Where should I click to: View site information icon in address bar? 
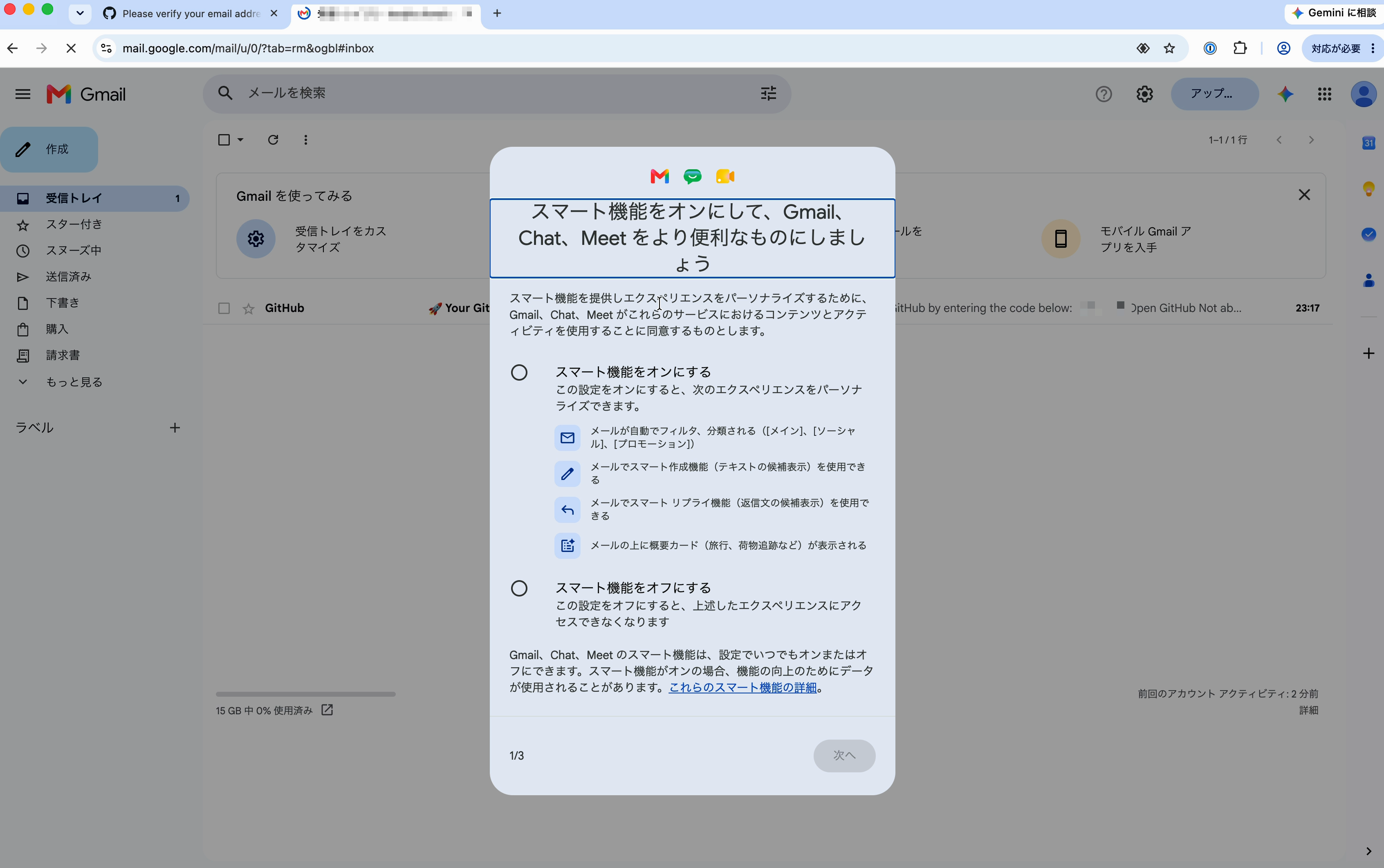click(106, 48)
